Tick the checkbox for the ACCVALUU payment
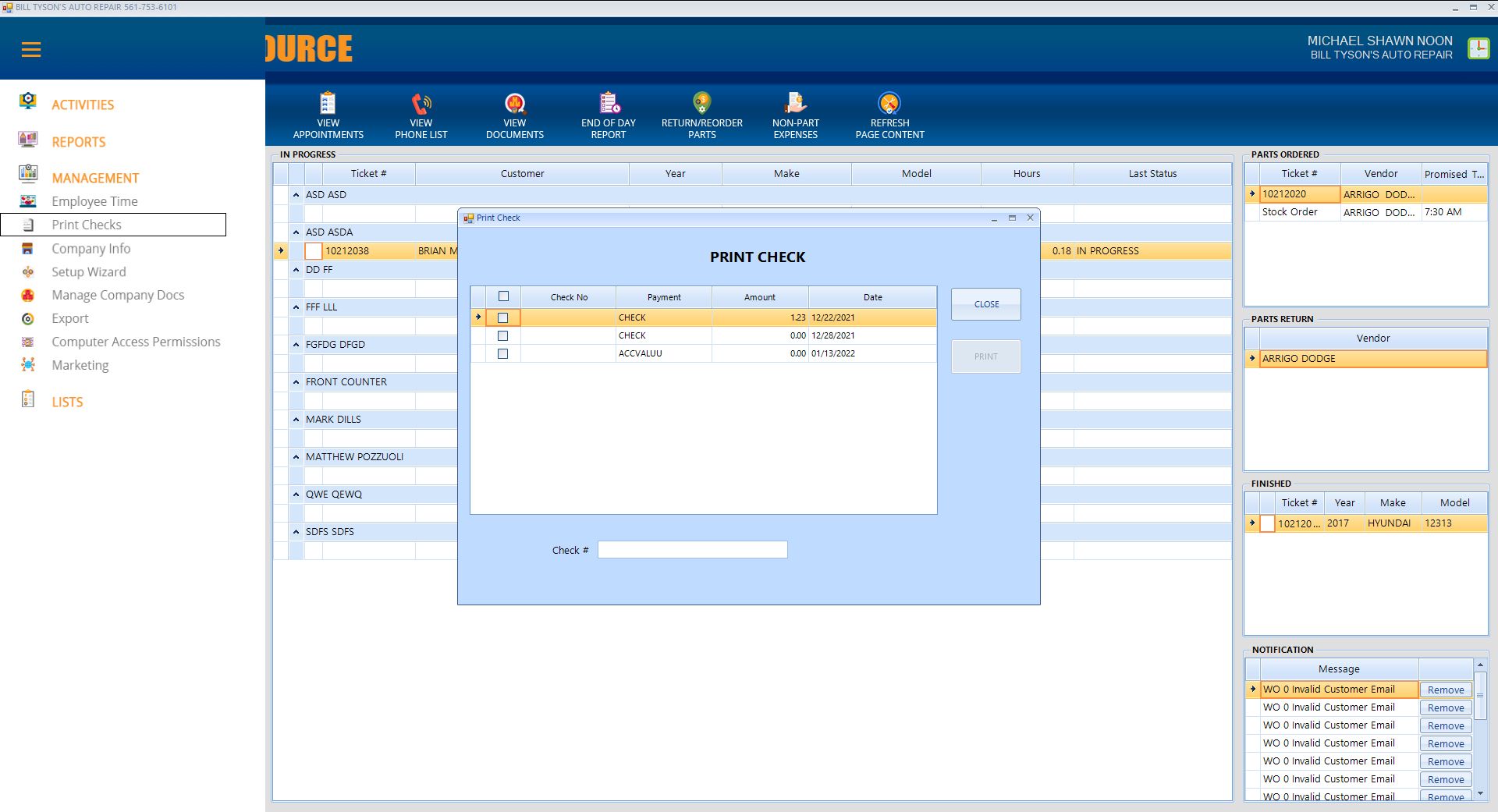This screenshot has width=1498, height=812. coord(503,354)
